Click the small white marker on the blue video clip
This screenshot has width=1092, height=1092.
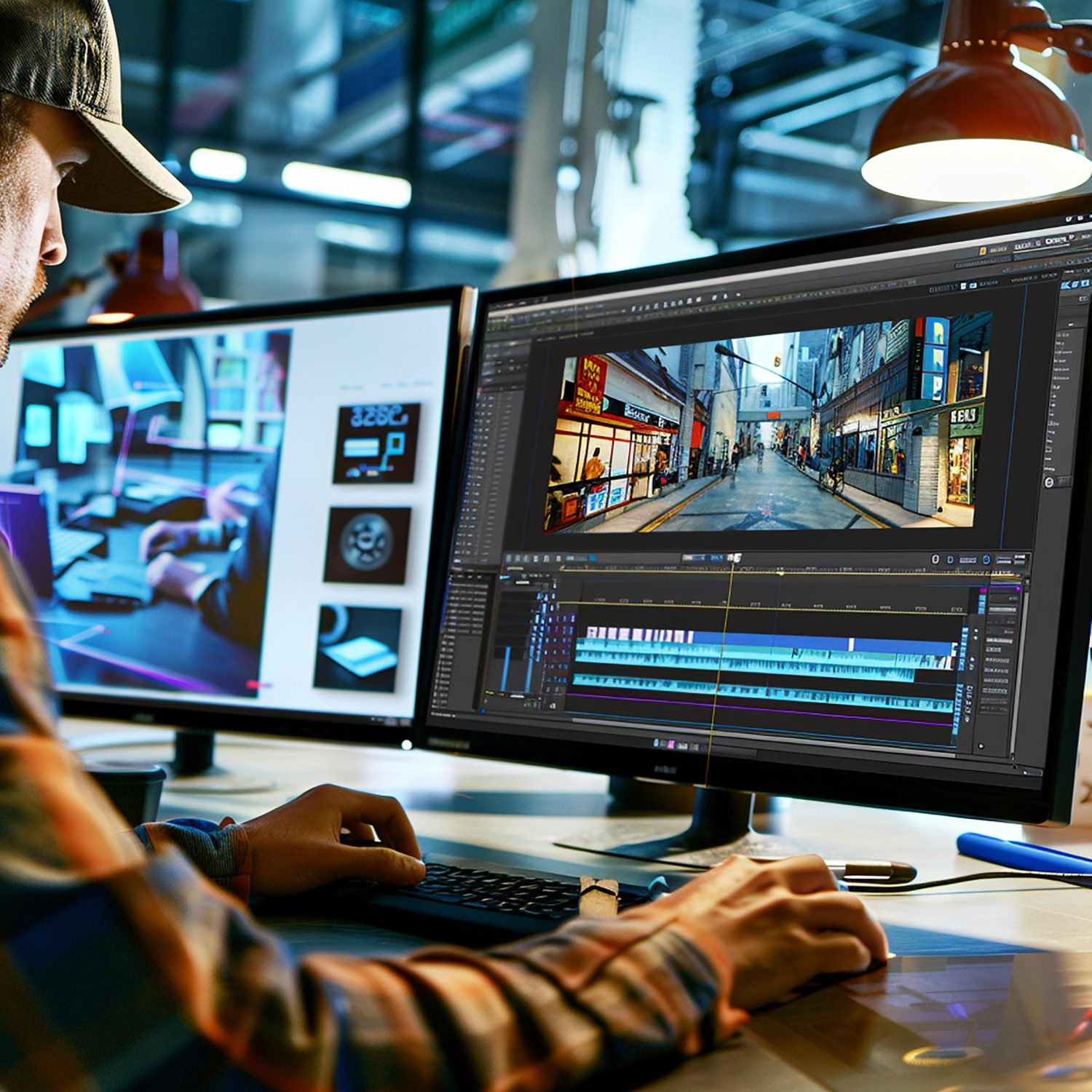tap(851, 644)
